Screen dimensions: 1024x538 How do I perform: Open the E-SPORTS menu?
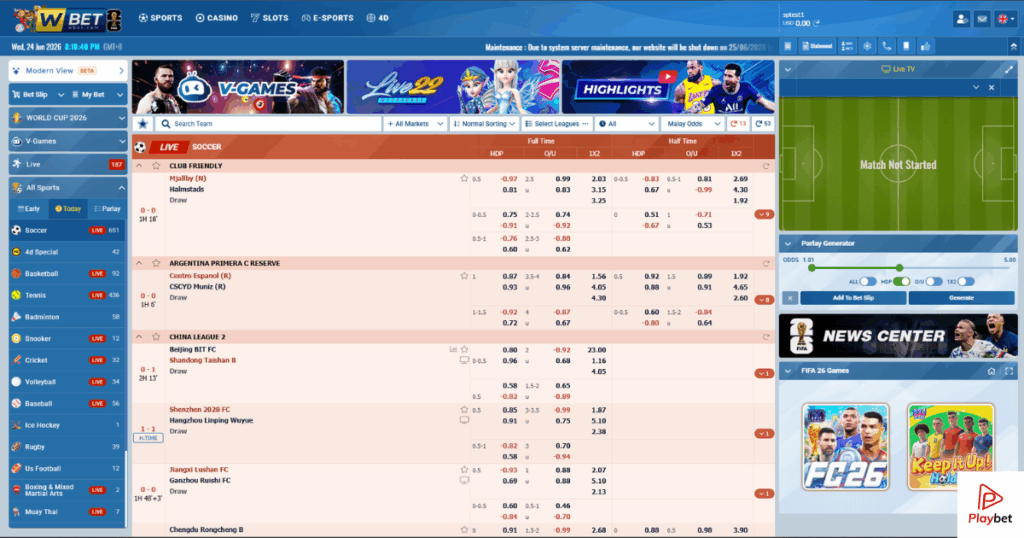point(327,18)
